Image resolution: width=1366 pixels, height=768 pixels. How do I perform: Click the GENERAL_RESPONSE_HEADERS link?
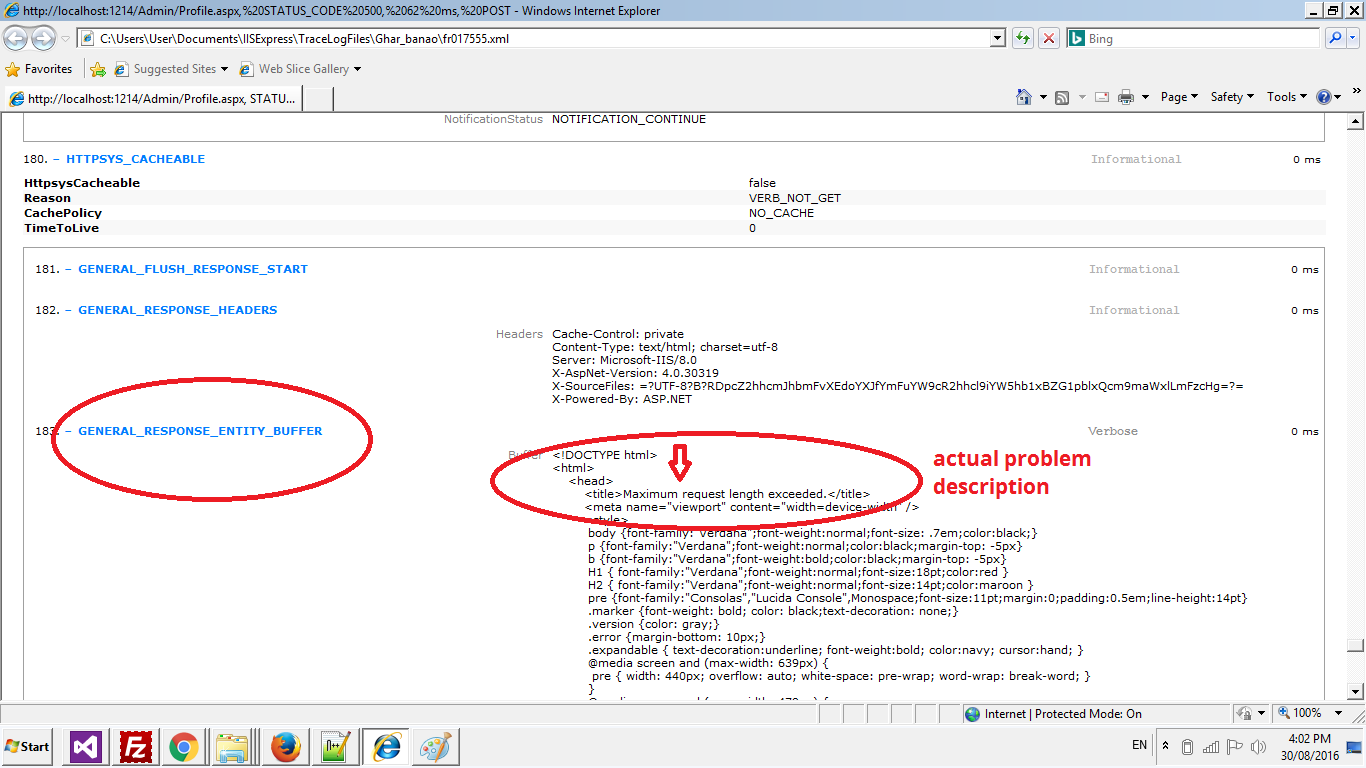178,310
